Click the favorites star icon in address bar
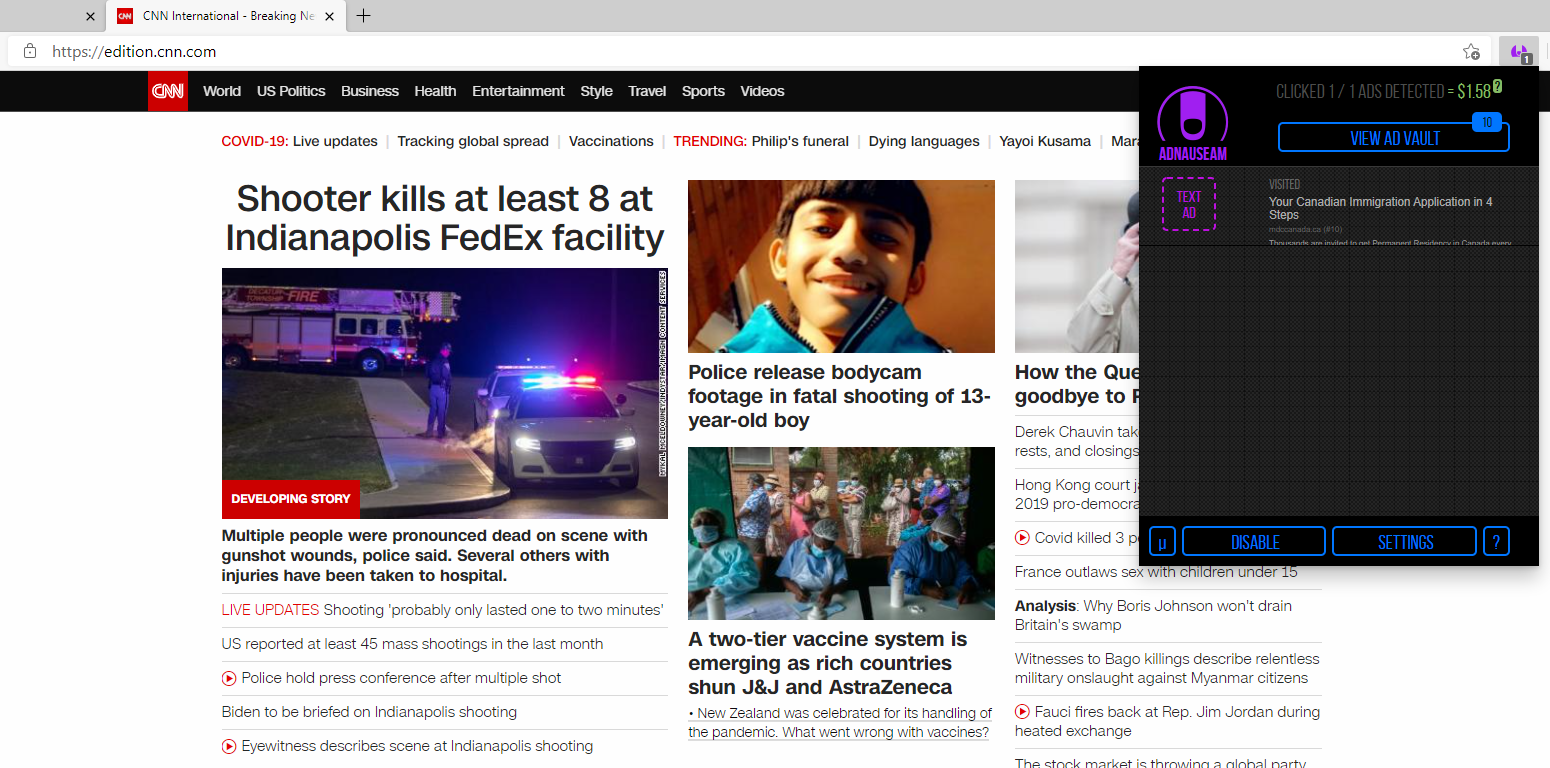1550x768 pixels. (1471, 52)
